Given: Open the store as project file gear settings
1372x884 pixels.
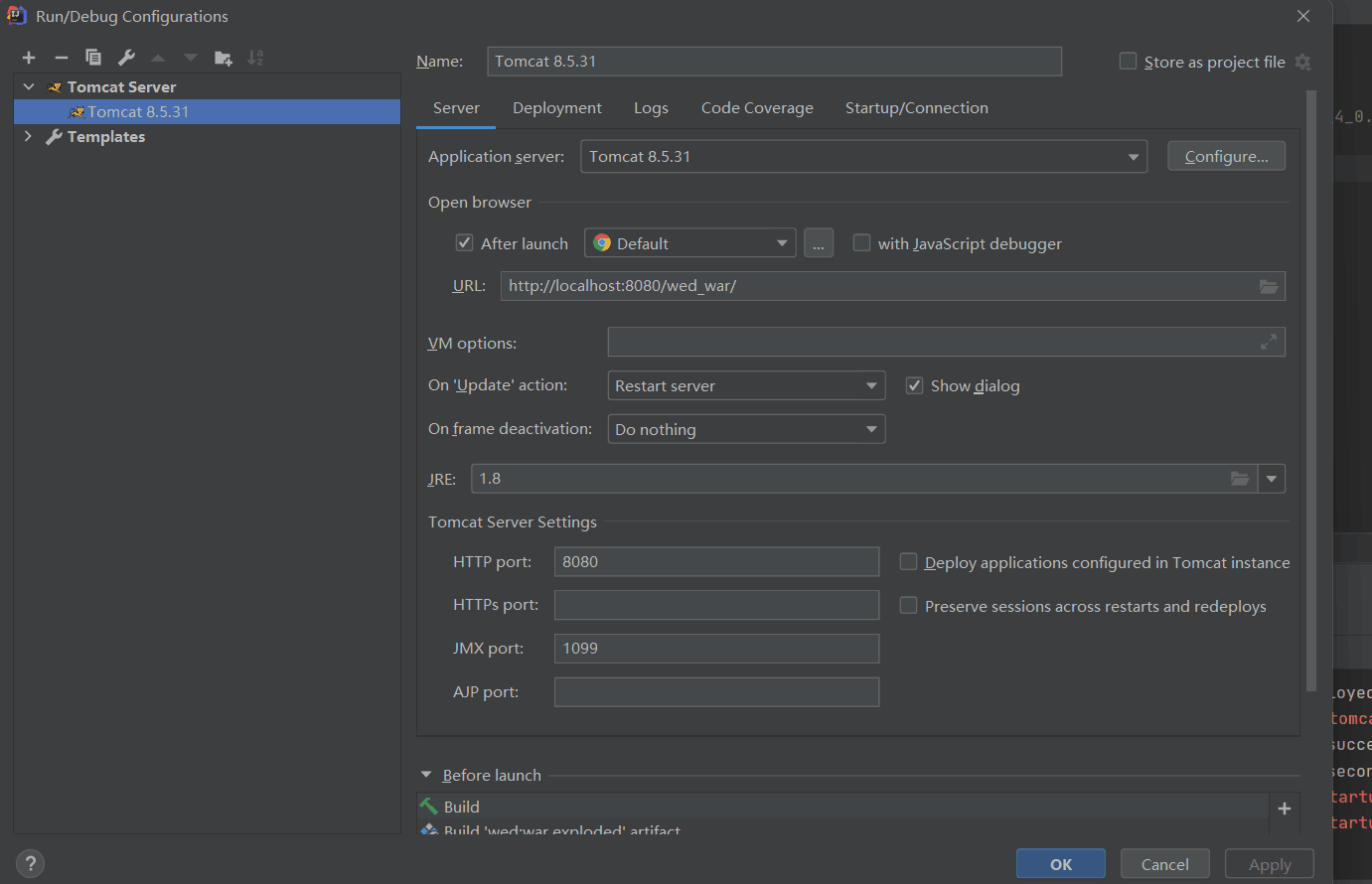Looking at the screenshot, I should (1303, 62).
